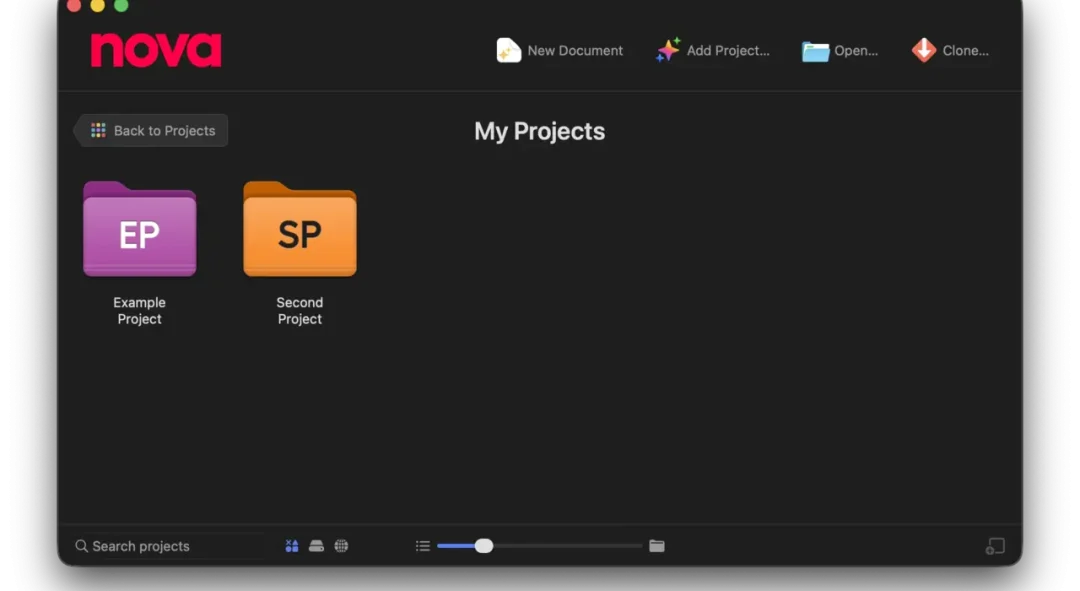Click the New Document page icon
Screen dimensions: 1080x591
coord(508,50)
